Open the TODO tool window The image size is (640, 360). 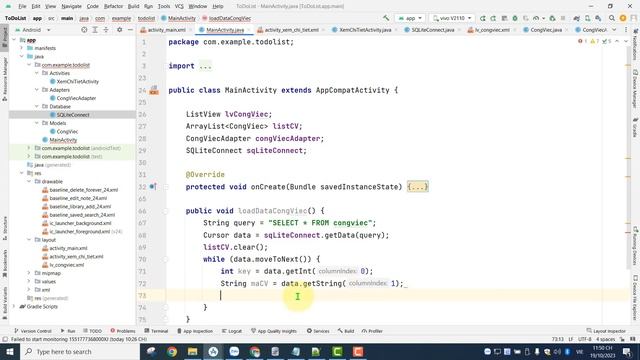[93, 331]
